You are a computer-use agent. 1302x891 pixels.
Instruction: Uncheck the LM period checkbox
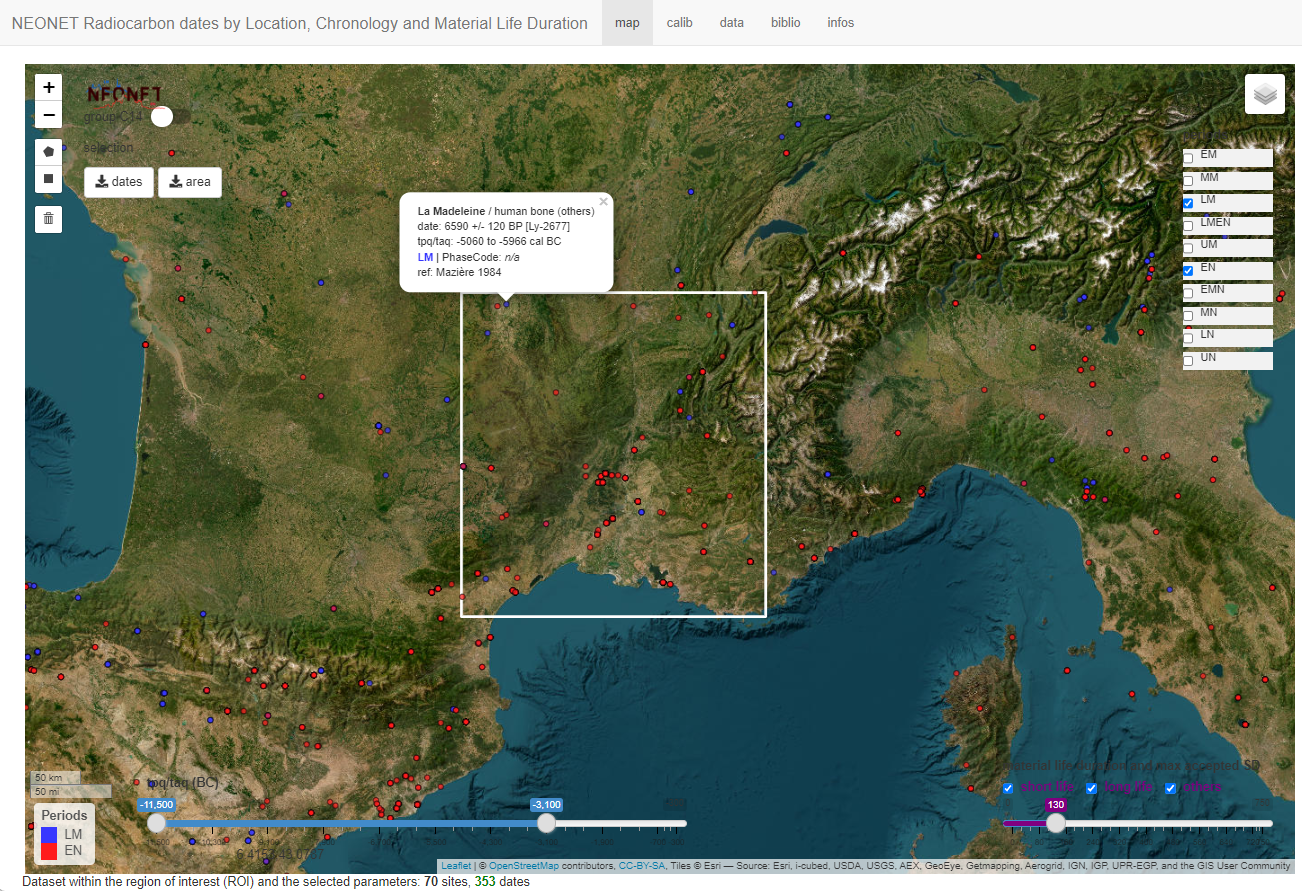(x=1188, y=203)
